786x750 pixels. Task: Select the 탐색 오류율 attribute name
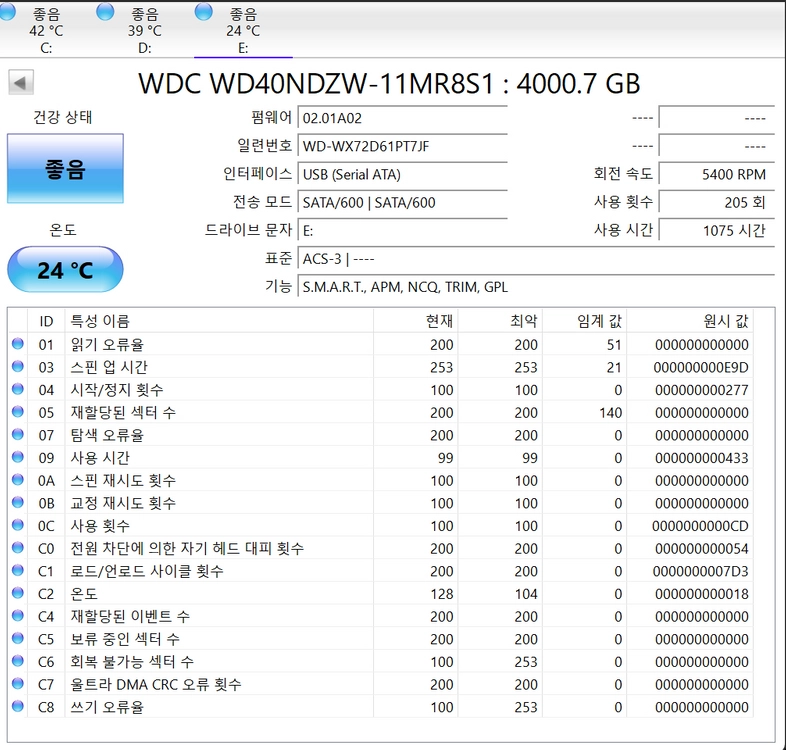pos(107,435)
